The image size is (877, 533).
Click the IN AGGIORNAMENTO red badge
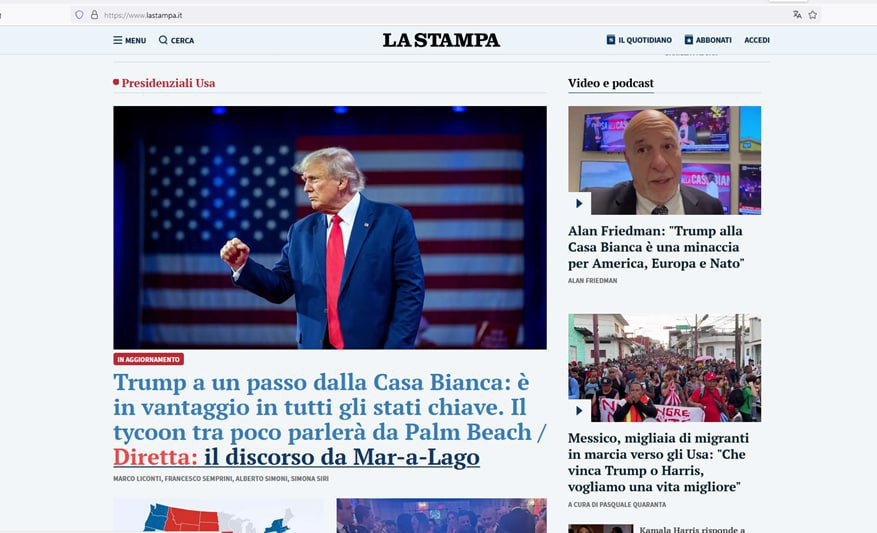[x=148, y=360]
